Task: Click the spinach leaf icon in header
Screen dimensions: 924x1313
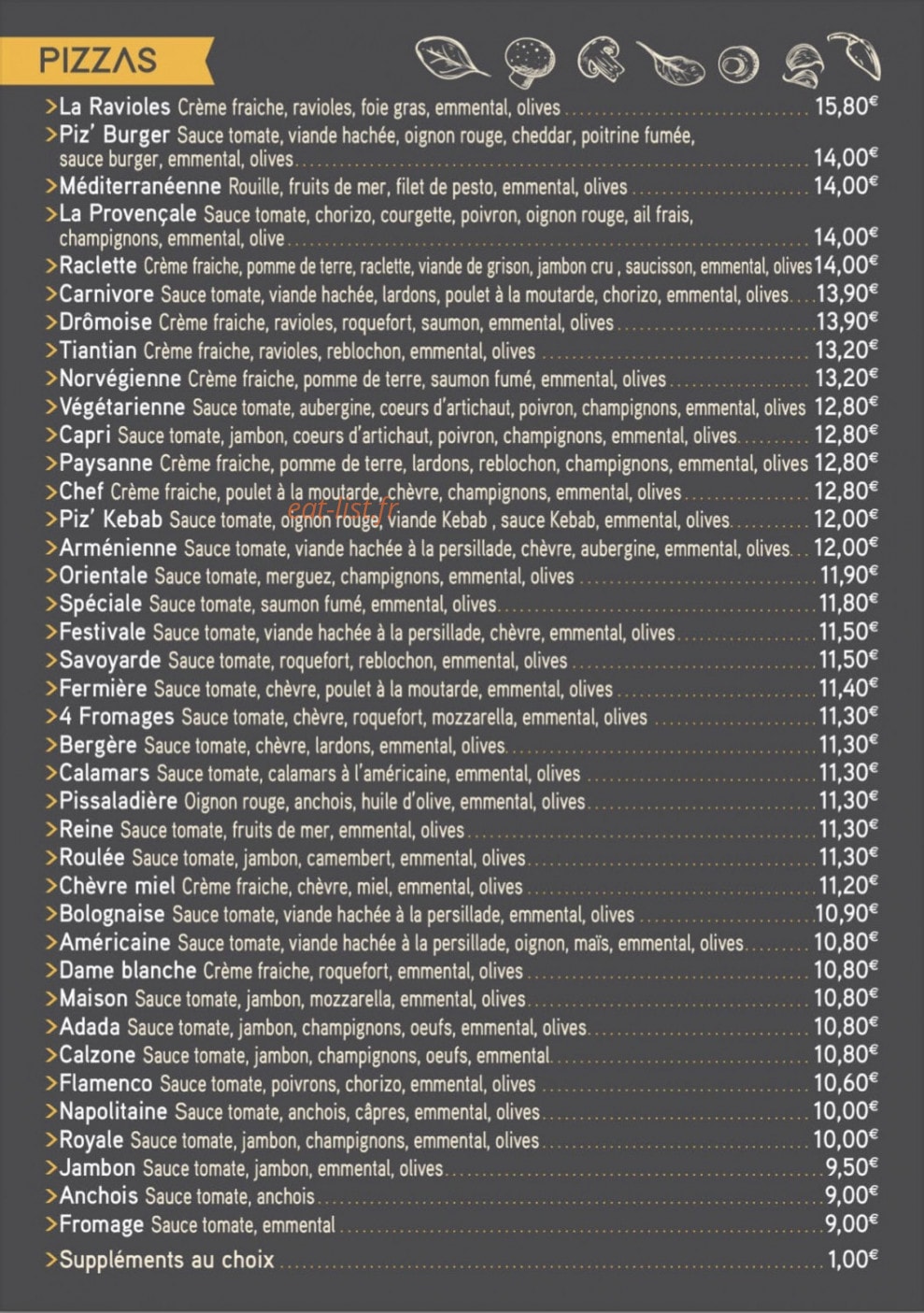Action: click(451, 58)
